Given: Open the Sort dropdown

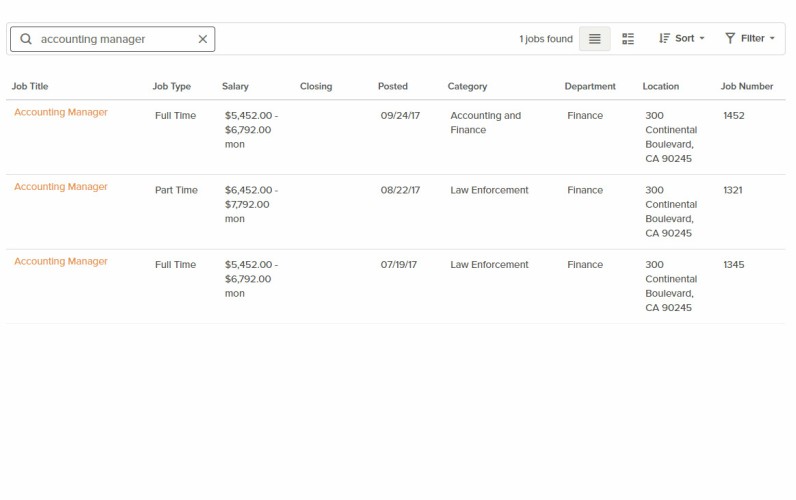Looking at the screenshot, I should click(x=682, y=39).
